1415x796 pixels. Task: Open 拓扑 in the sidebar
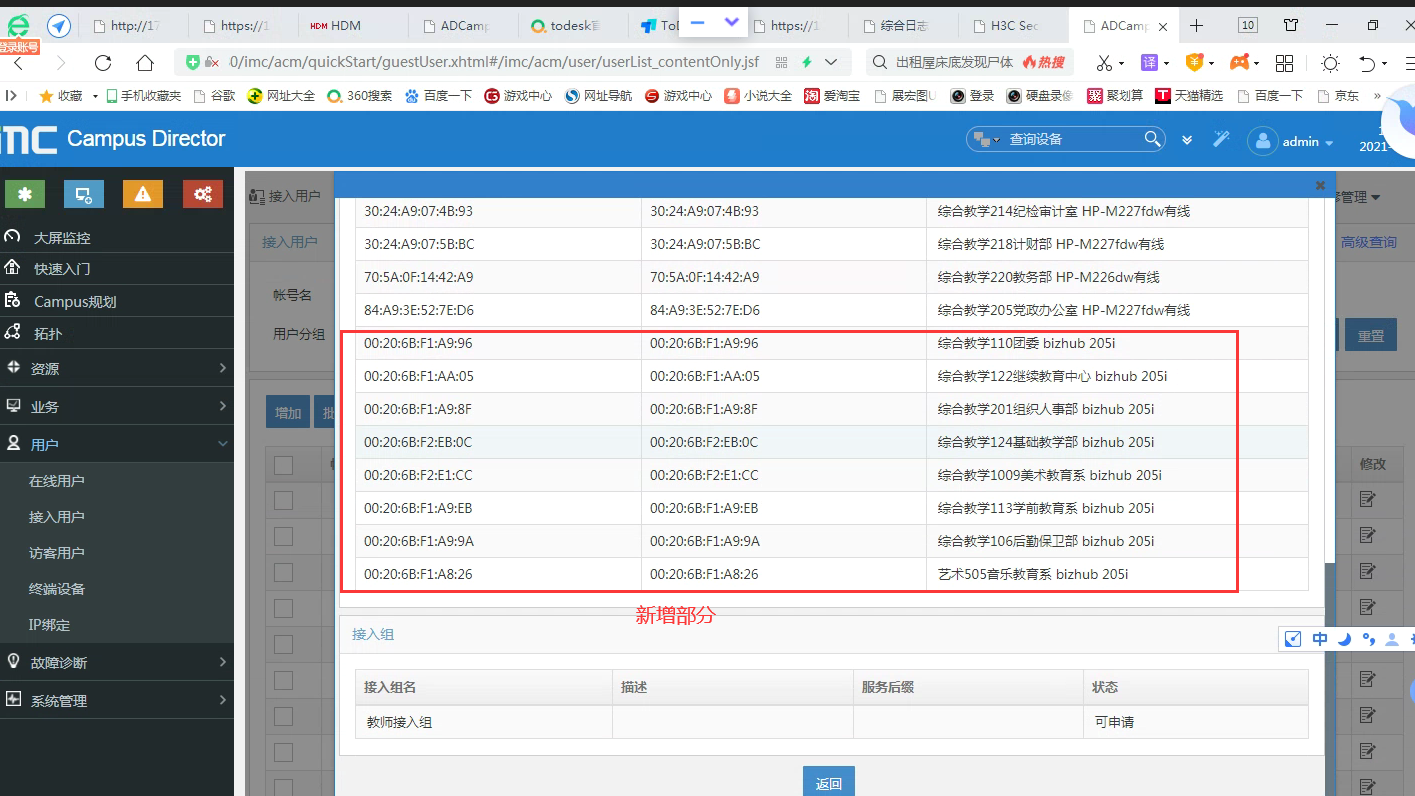pyautogui.click(x=48, y=333)
